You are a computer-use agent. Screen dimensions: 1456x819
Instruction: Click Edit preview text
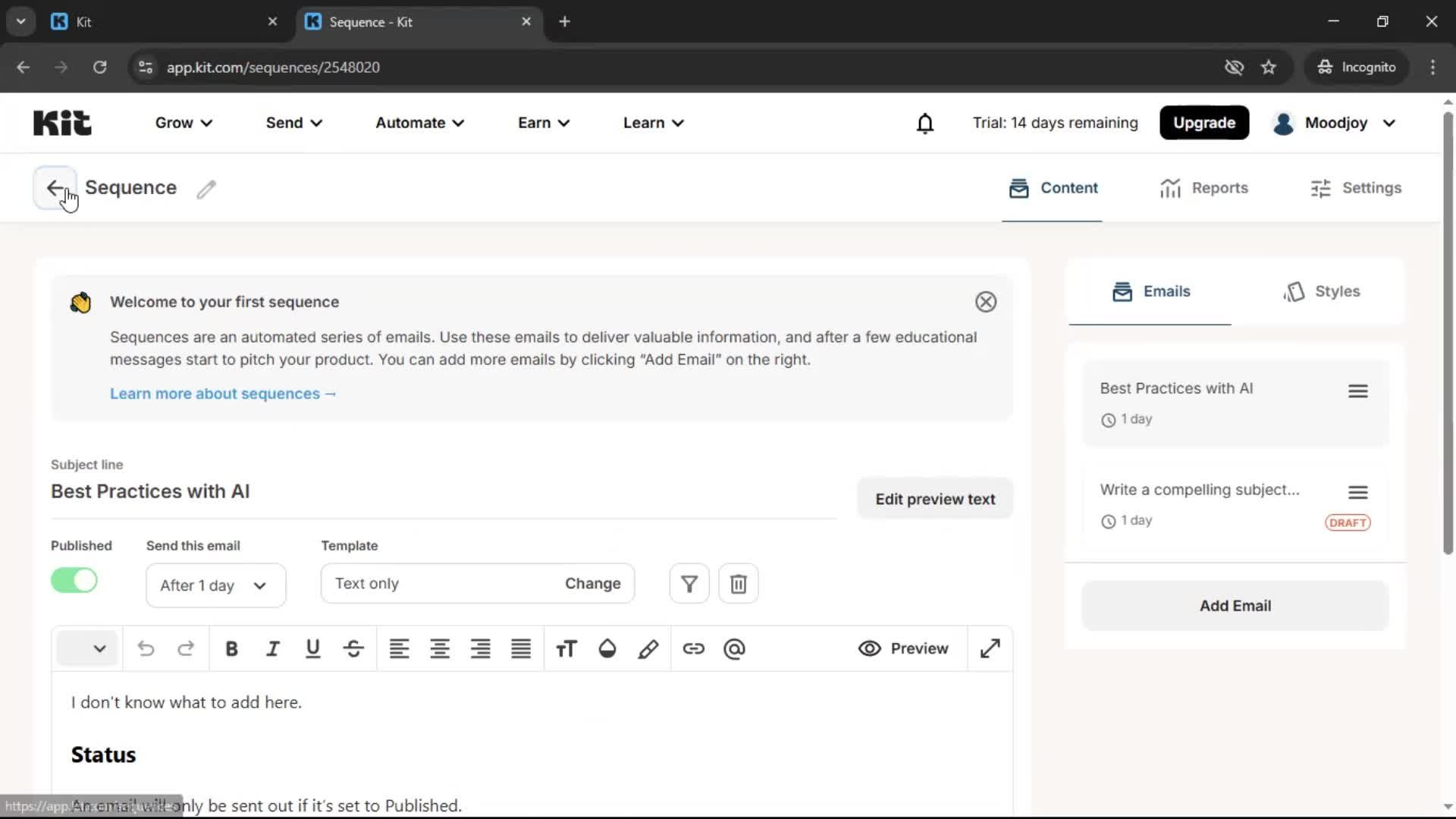click(x=934, y=498)
